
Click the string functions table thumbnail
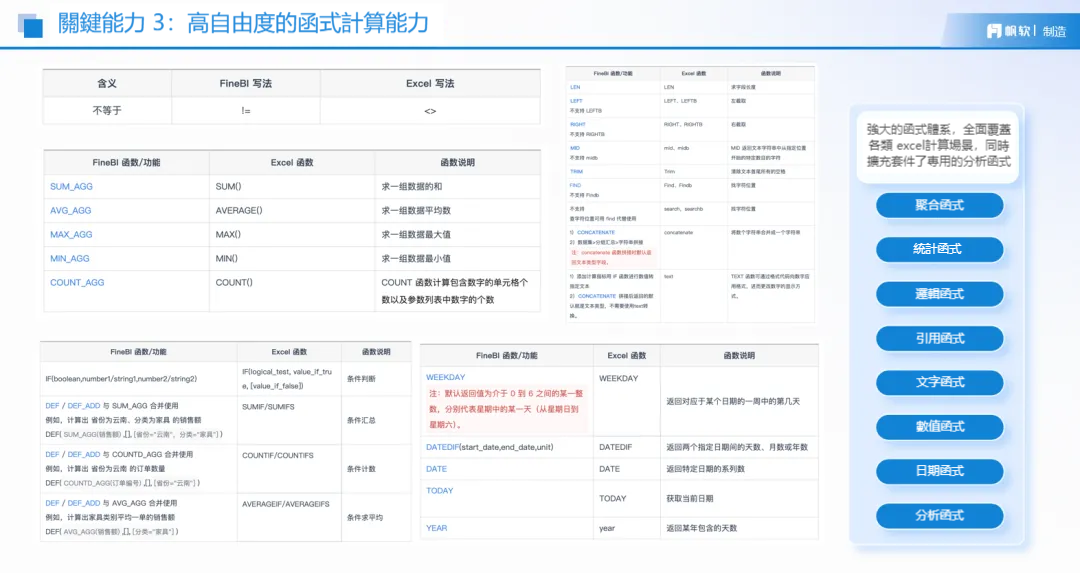(x=690, y=194)
